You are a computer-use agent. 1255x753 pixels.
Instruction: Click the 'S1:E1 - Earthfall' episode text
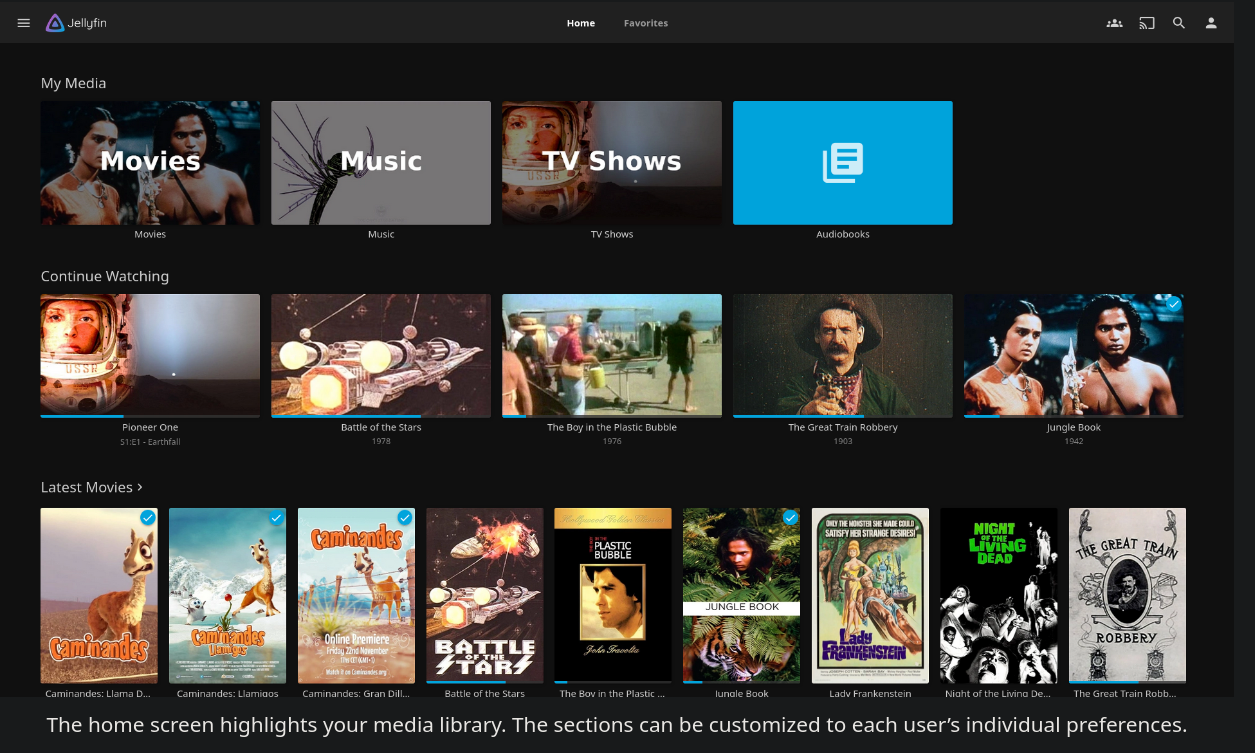tap(150, 441)
